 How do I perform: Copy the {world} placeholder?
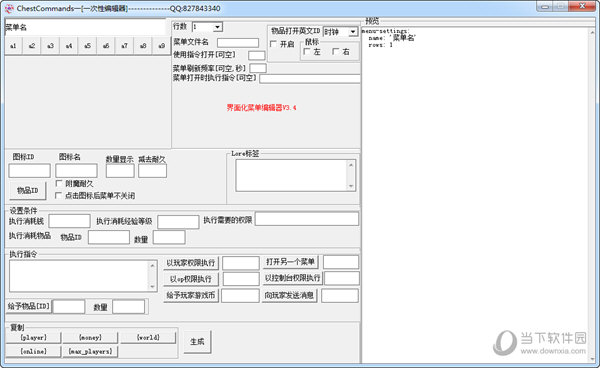coord(148,337)
